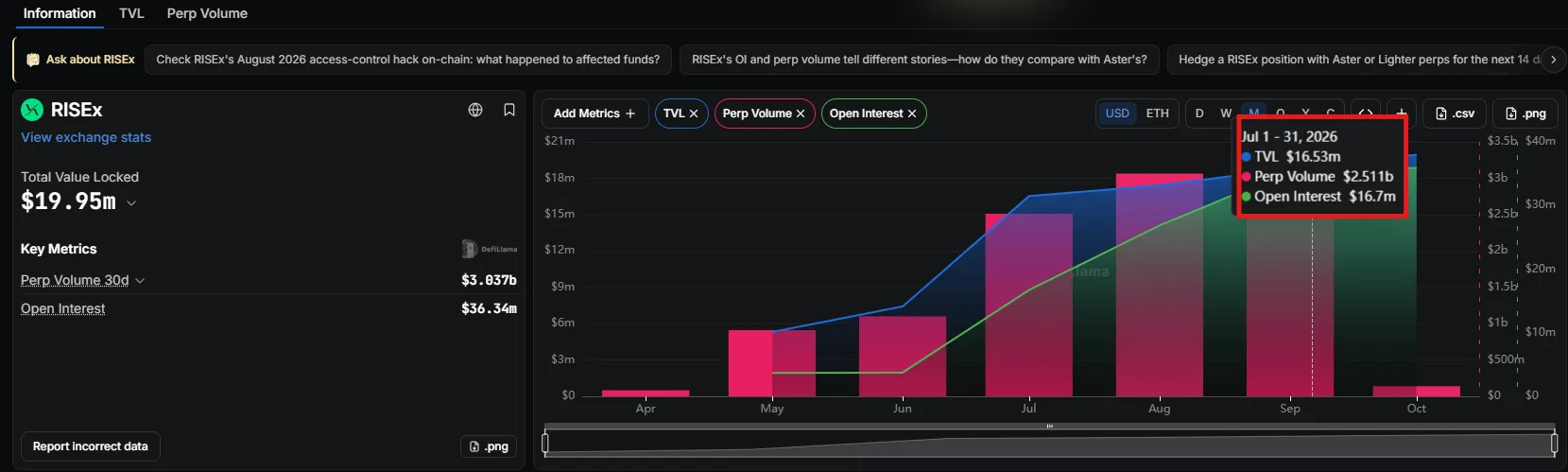Click the October Perp Volume bar
Viewport: 1568px width, 472px height.
[x=1417, y=391]
